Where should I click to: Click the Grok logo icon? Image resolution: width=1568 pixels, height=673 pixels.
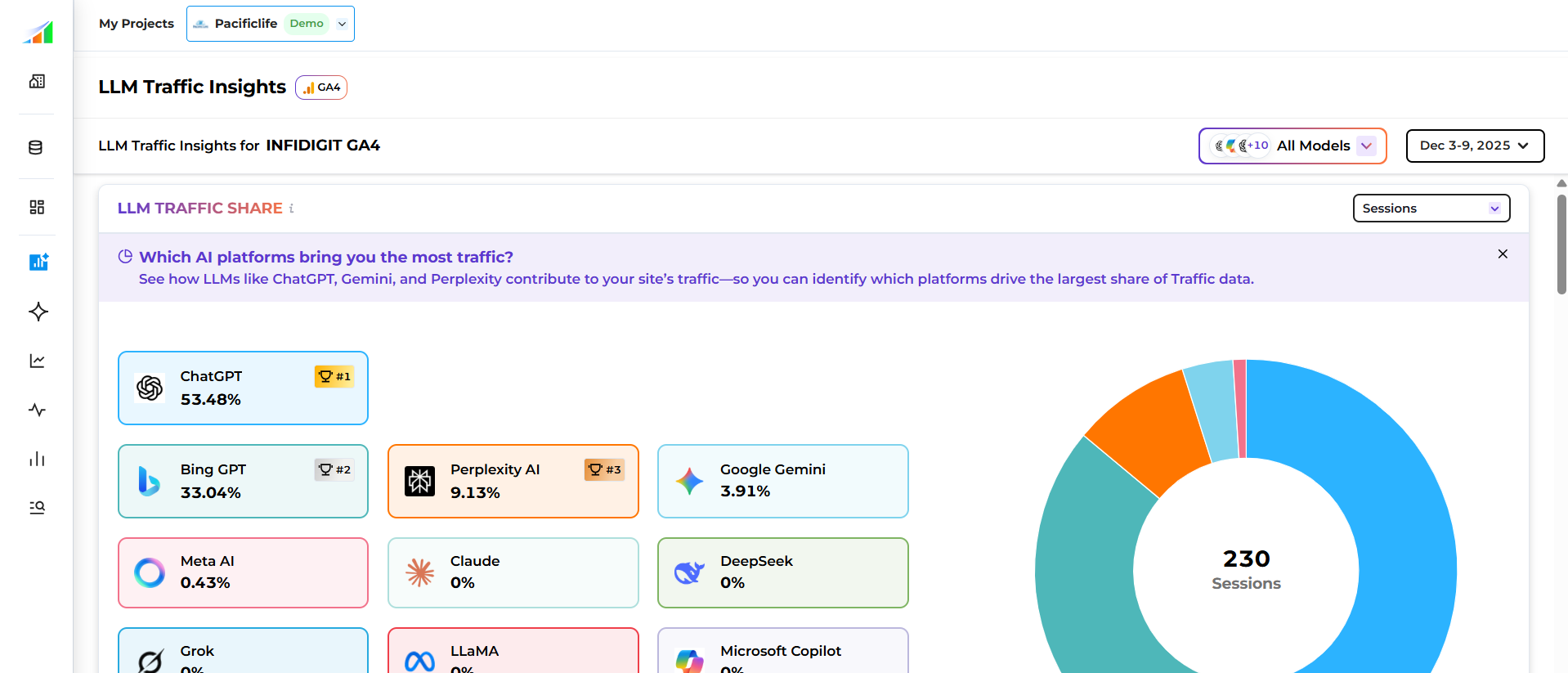point(150,661)
